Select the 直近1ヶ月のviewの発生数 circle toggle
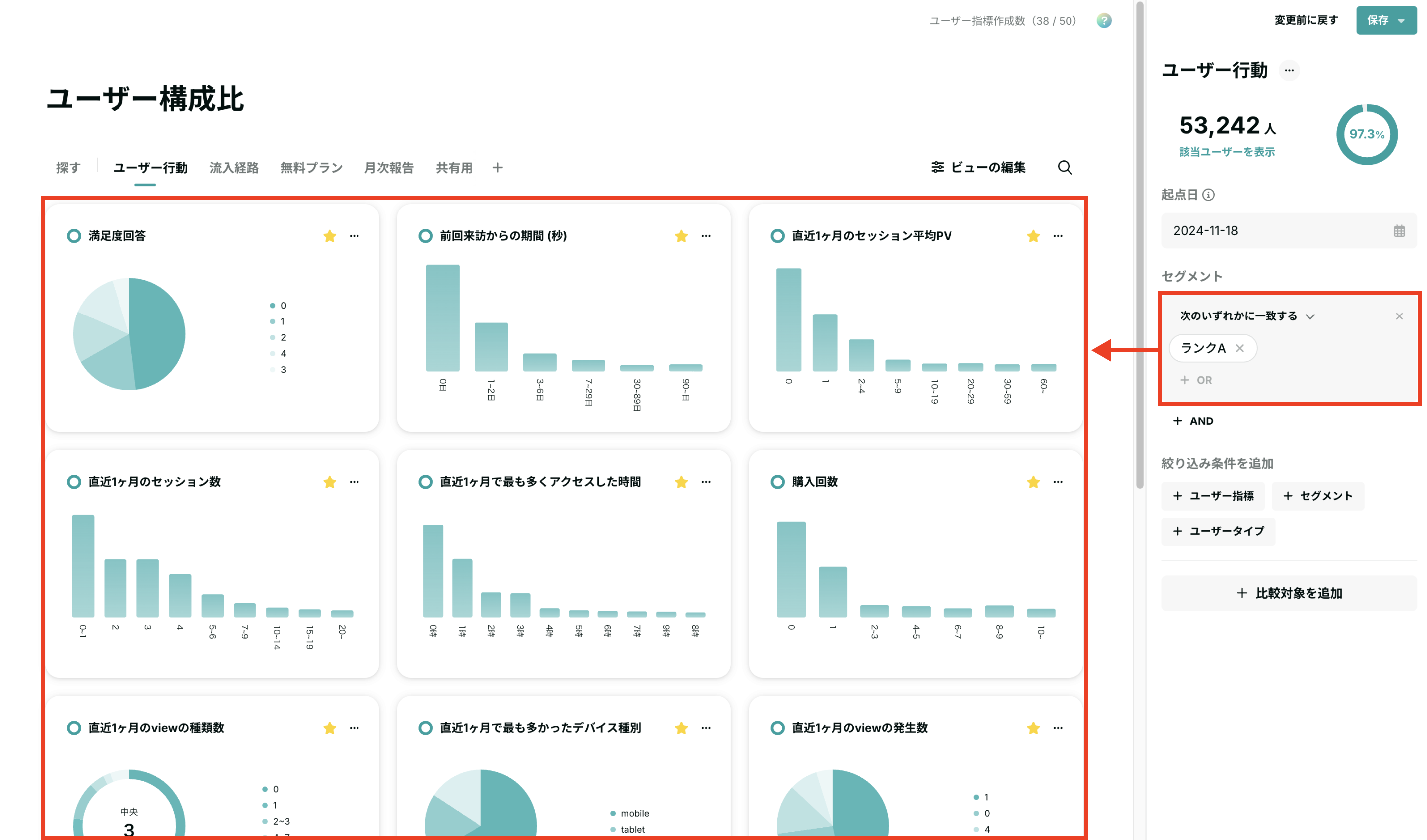 tap(778, 728)
